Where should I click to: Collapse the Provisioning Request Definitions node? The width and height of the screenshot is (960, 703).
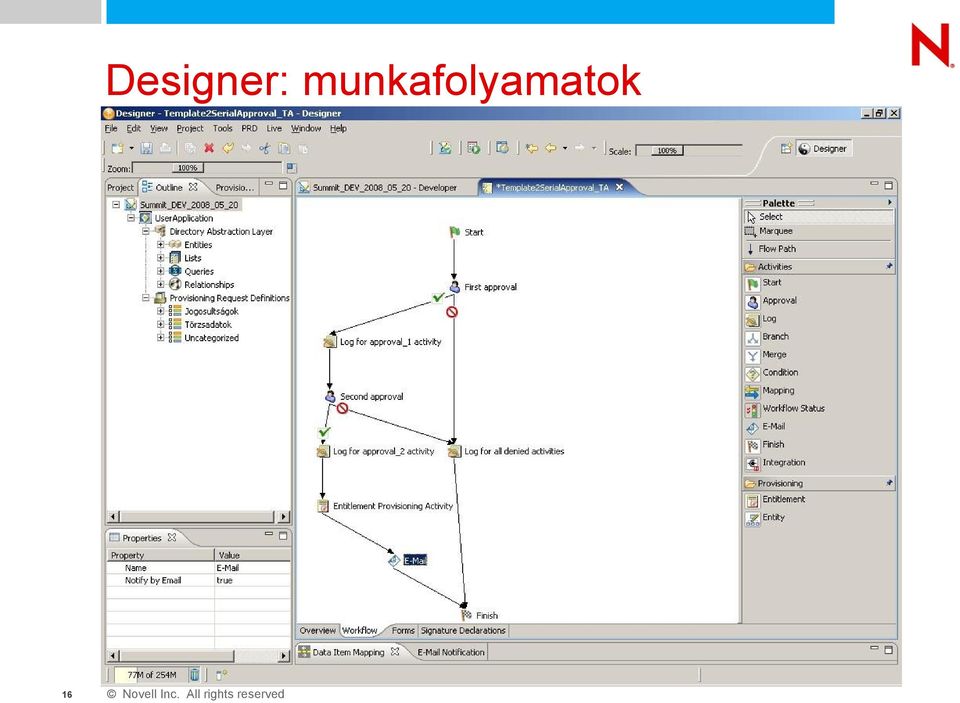point(146,298)
